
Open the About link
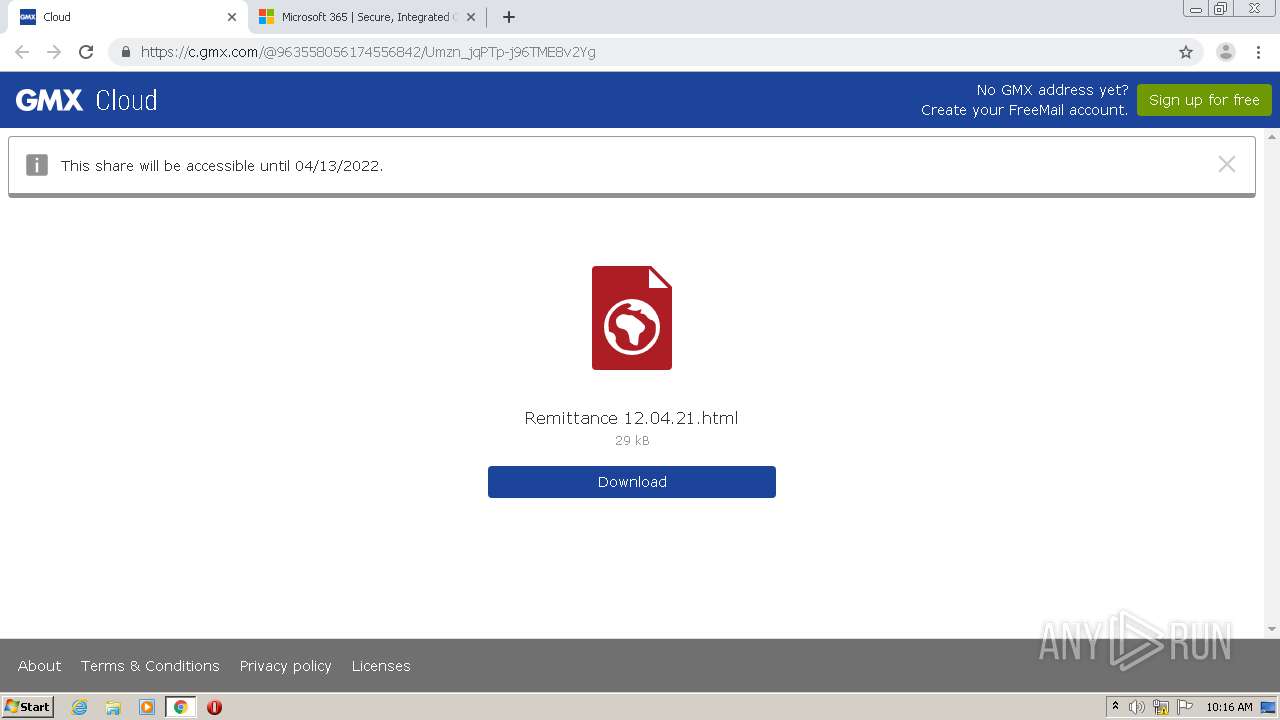click(40, 666)
